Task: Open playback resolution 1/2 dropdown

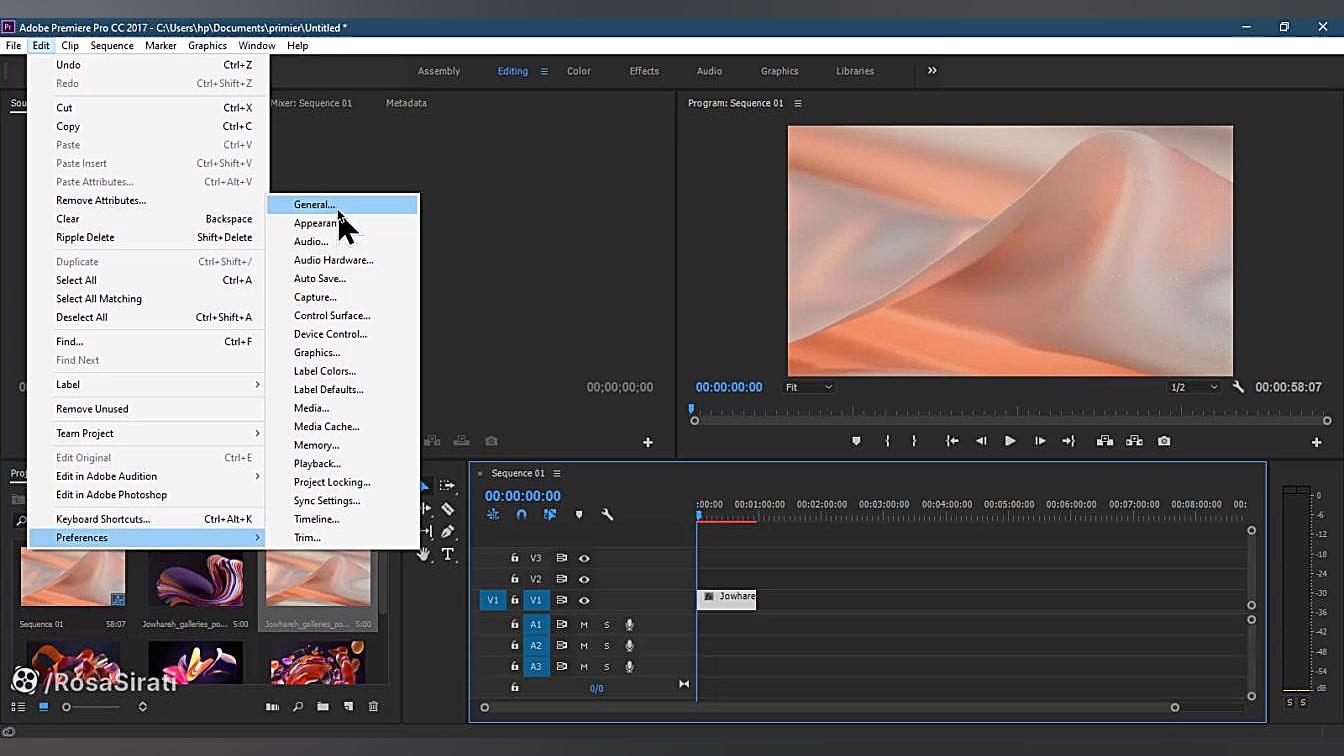Action: (1194, 387)
